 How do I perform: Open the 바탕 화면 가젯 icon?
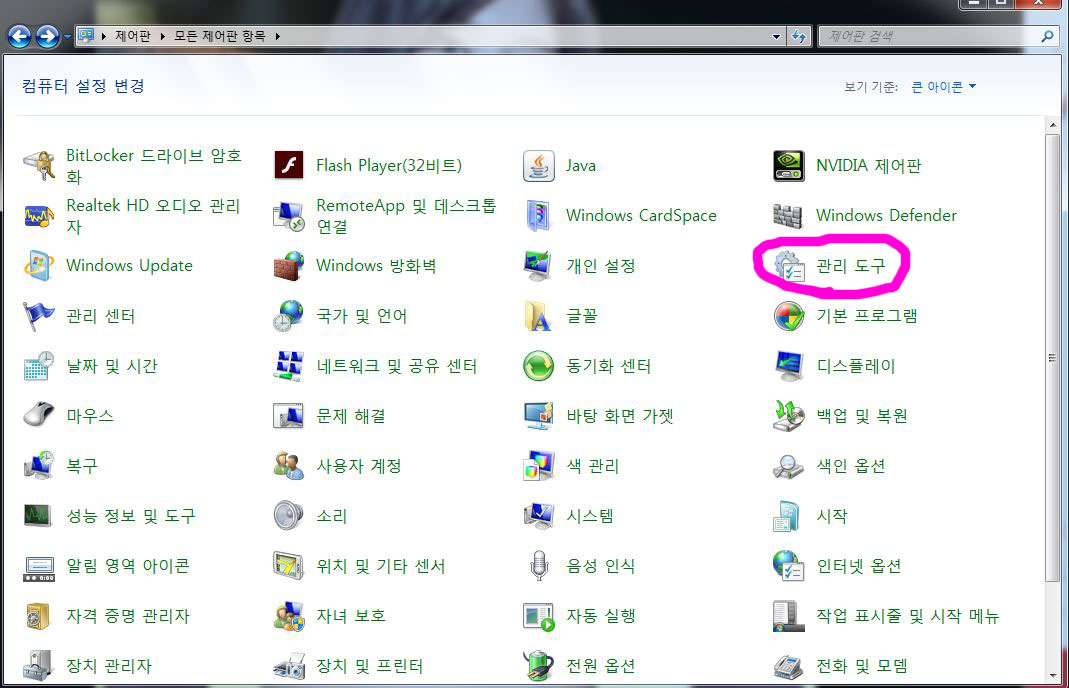(x=539, y=416)
